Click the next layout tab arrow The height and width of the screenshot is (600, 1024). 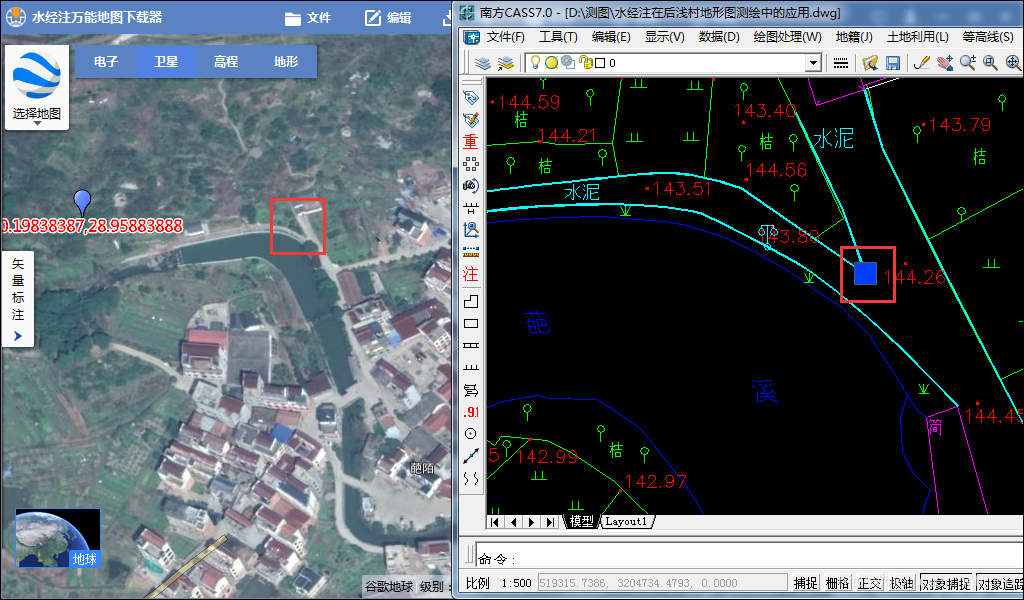click(x=532, y=522)
